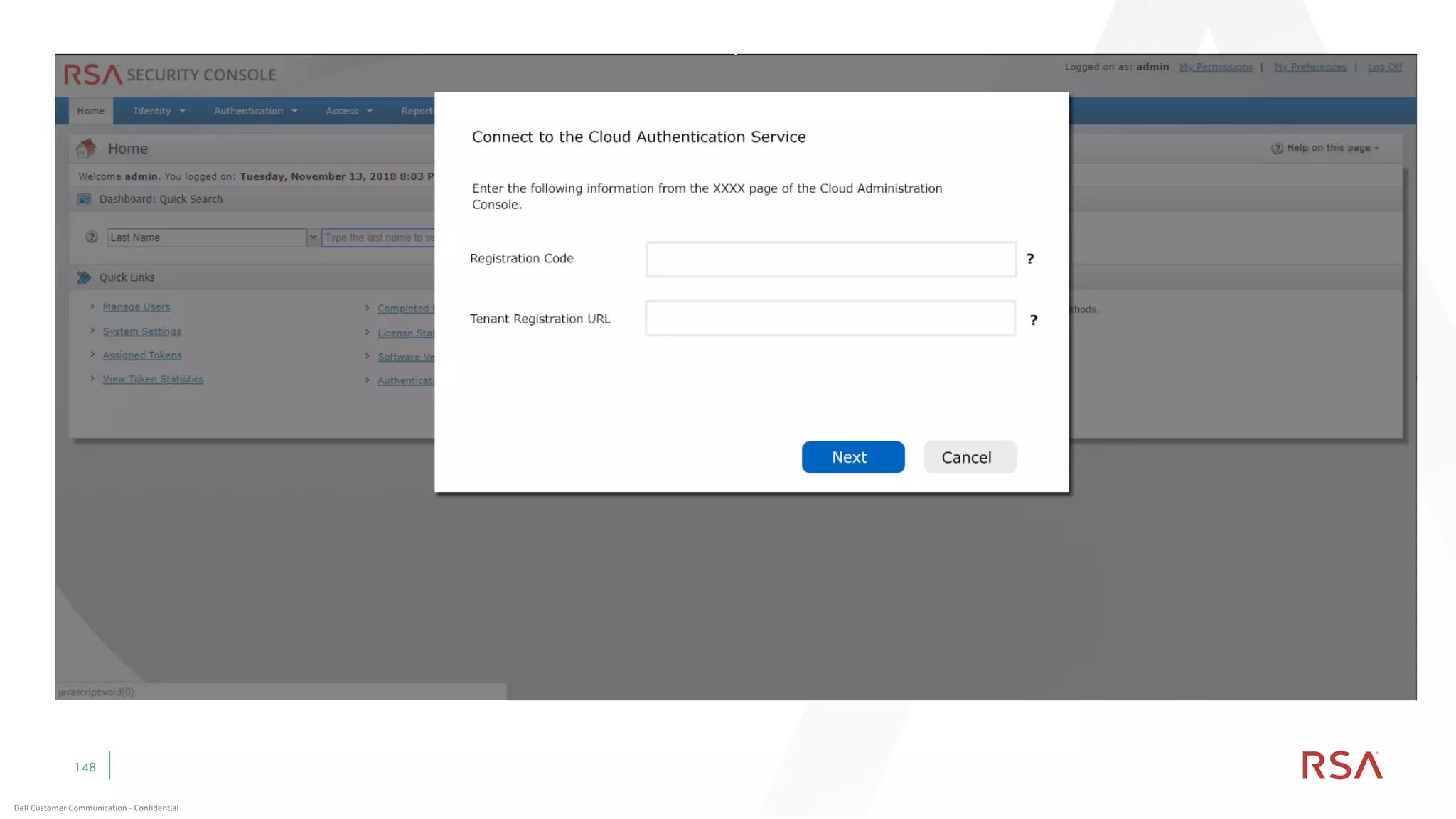Open the Manage Users link
This screenshot has height=819, width=1456.
(x=136, y=307)
